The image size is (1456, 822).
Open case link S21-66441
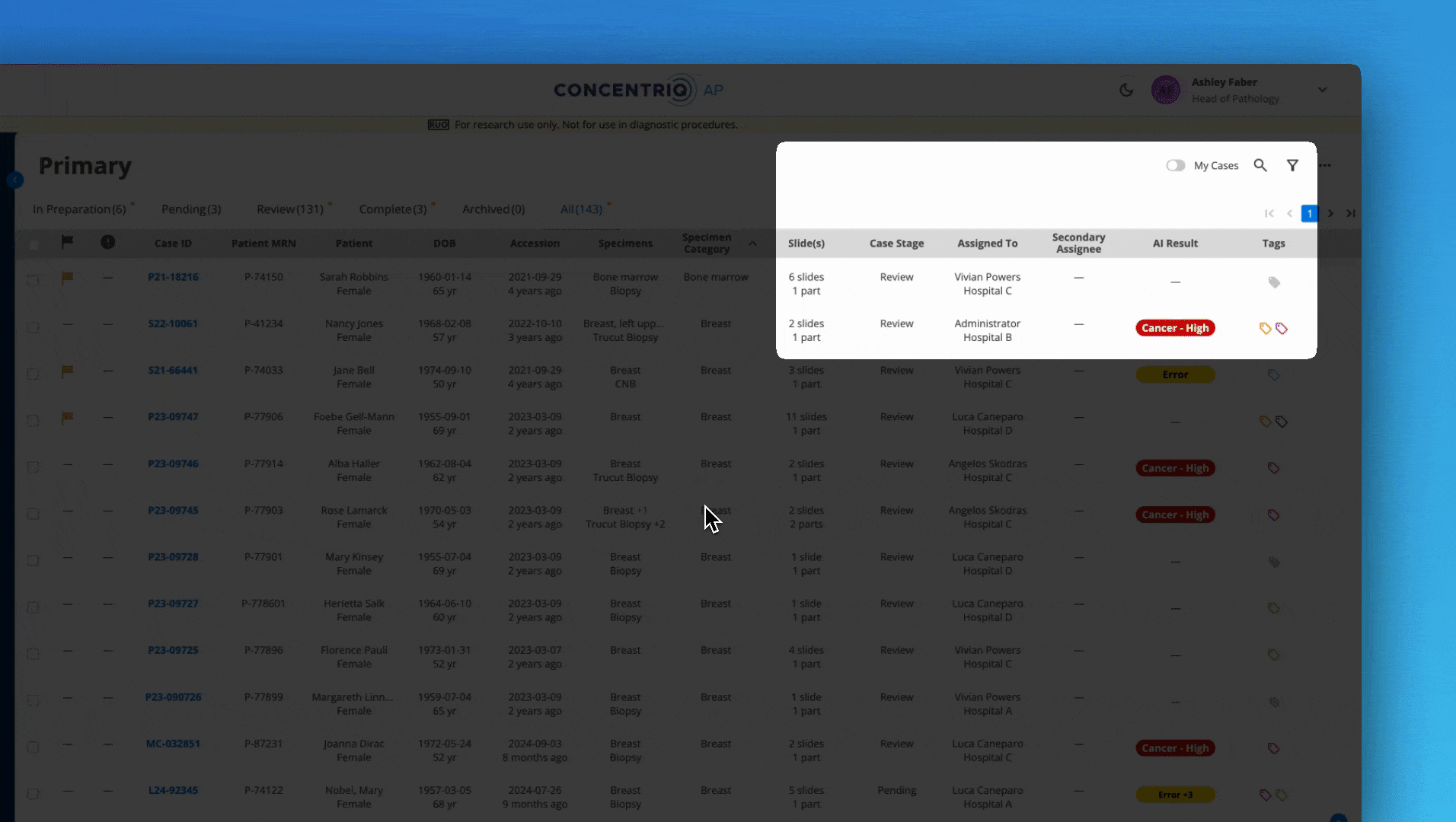[x=173, y=371]
